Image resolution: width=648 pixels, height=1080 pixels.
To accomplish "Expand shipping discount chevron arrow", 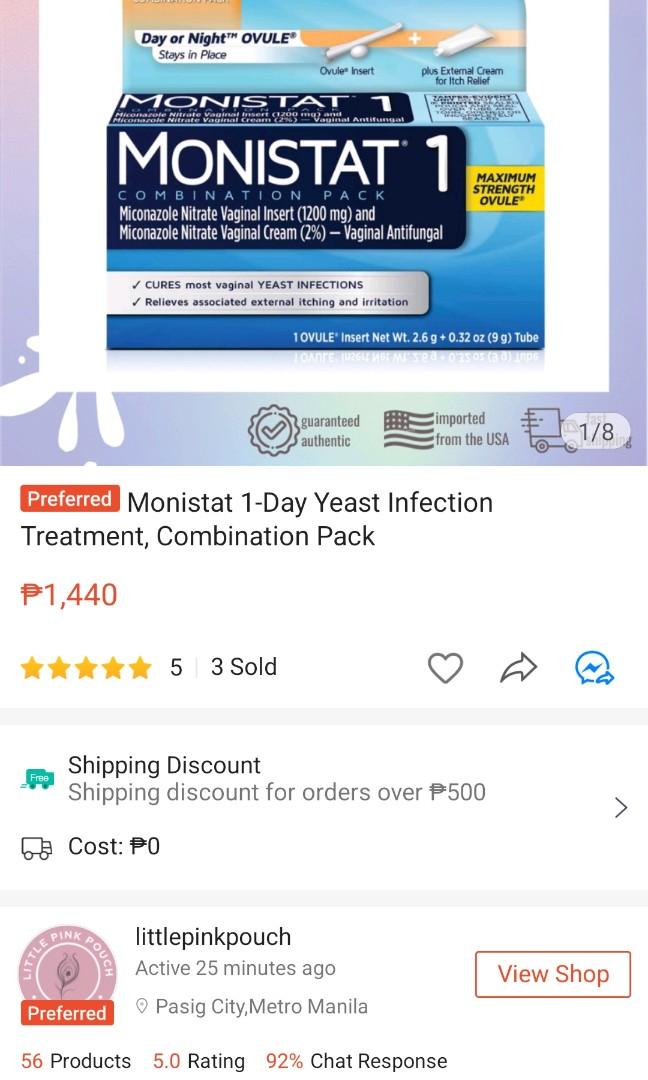I will (620, 807).
